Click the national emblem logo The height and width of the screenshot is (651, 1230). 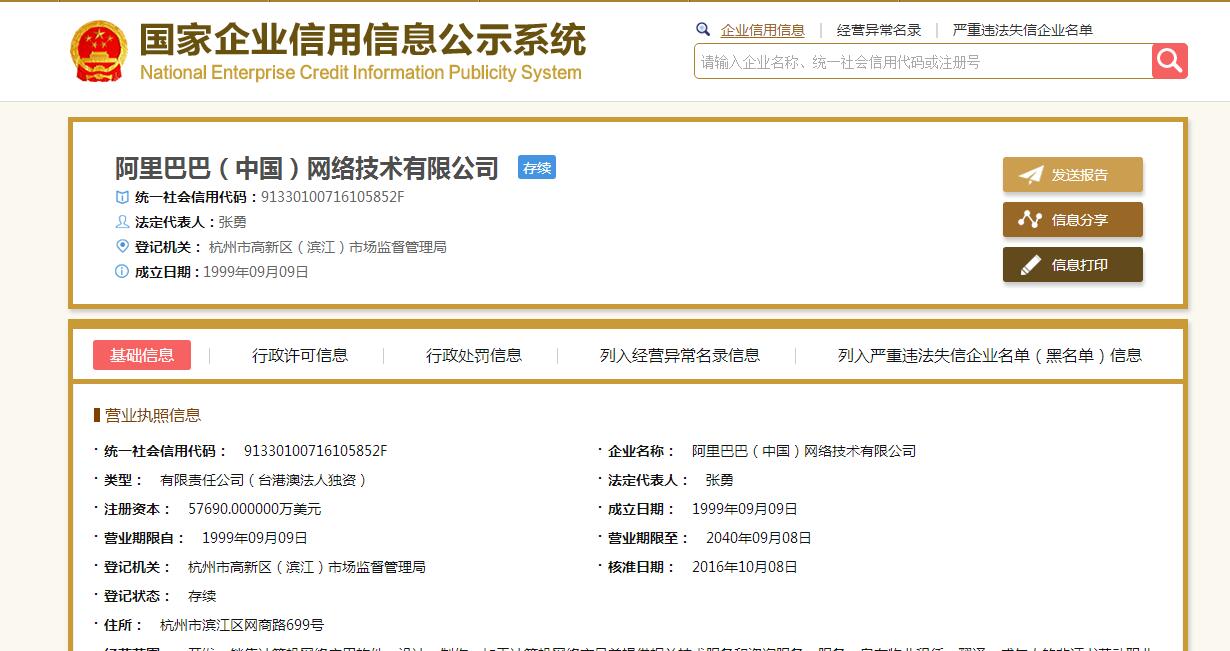click(98, 50)
